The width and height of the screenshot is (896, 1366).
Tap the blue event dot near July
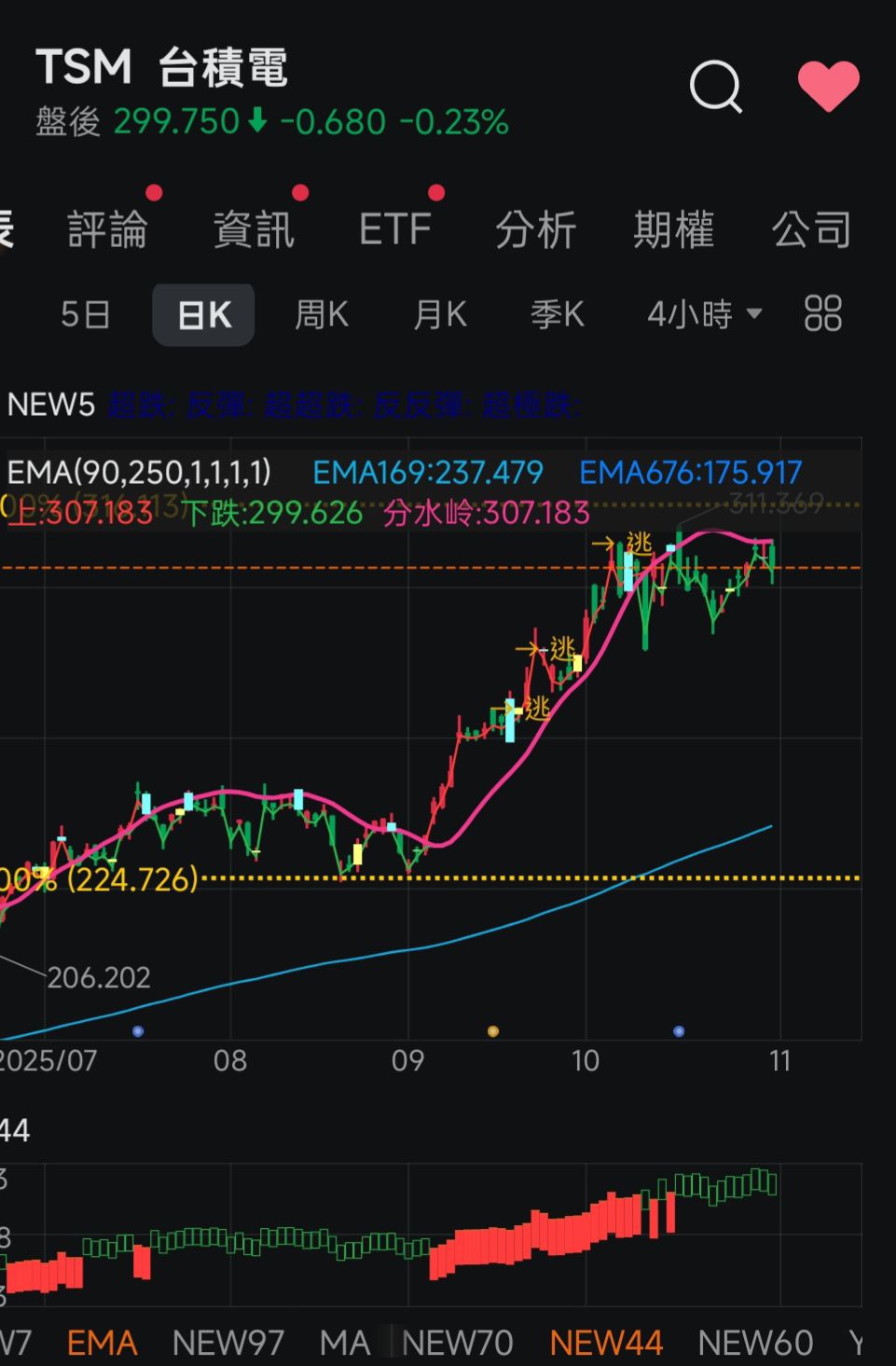coord(138,1031)
